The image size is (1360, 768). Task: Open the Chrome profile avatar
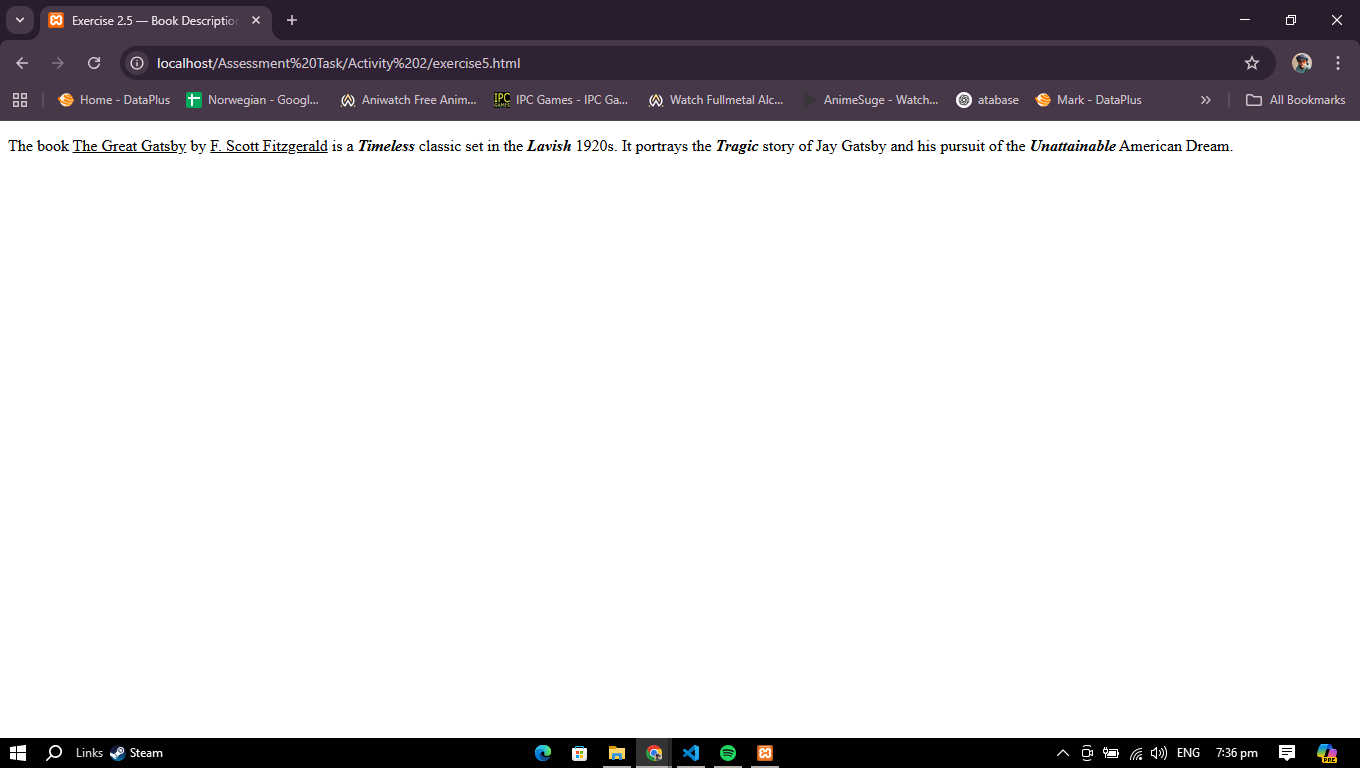point(1301,63)
